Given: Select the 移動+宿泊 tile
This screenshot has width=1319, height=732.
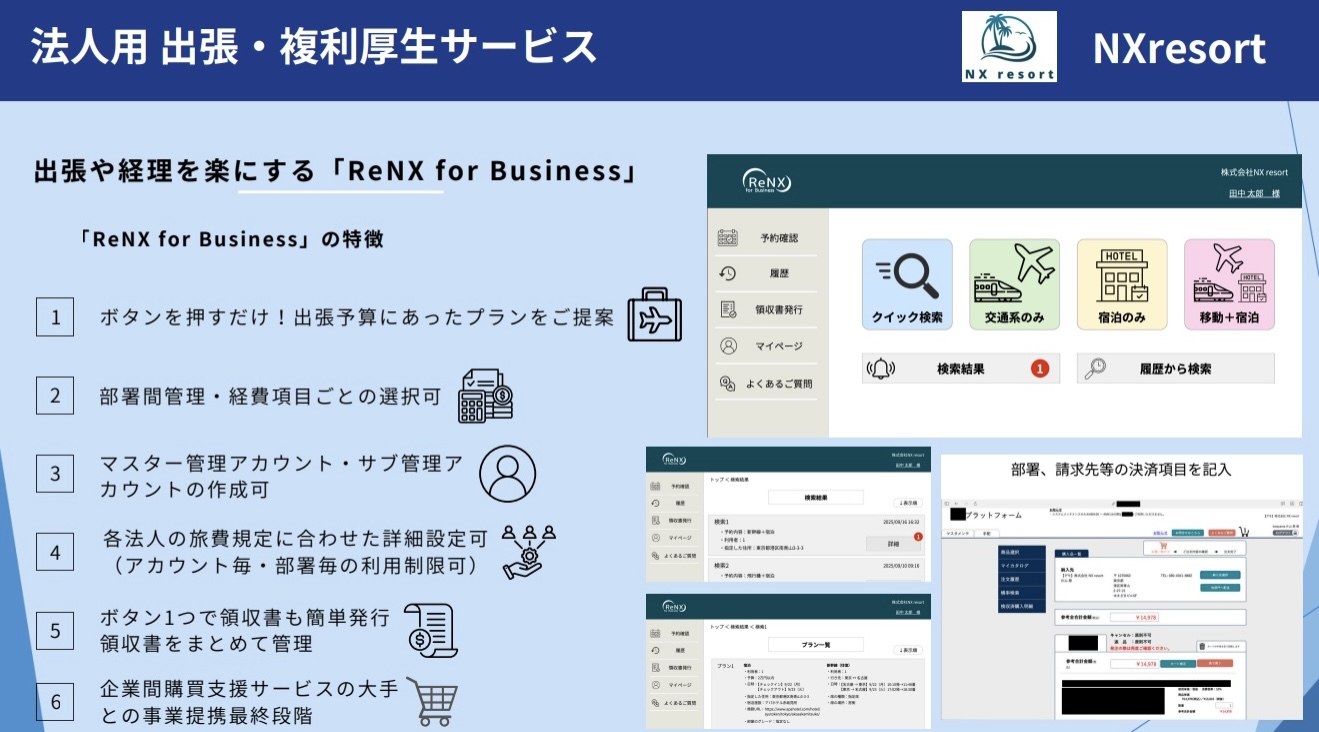Looking at the screenshot, I should point(1229,285).
